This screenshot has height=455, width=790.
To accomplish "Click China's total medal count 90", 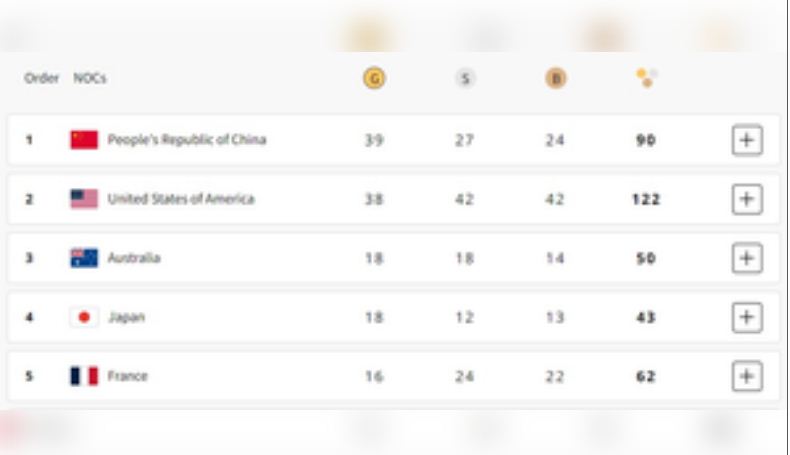I will coord(646,140).
